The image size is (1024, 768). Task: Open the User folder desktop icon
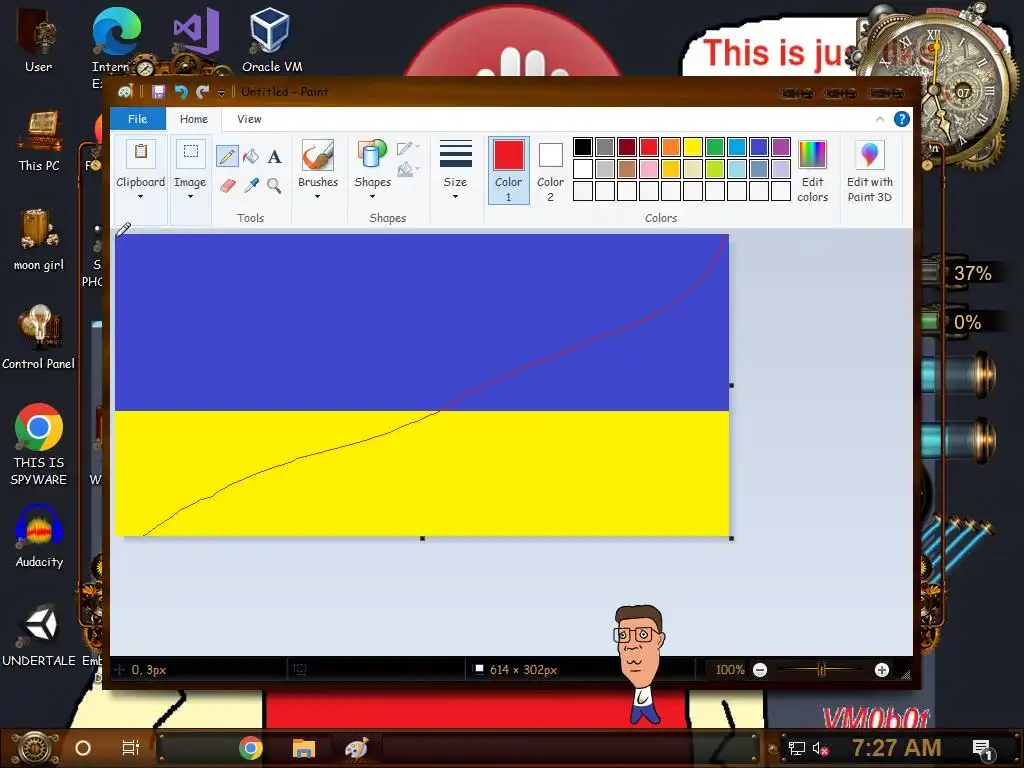[x=39, y=40]
